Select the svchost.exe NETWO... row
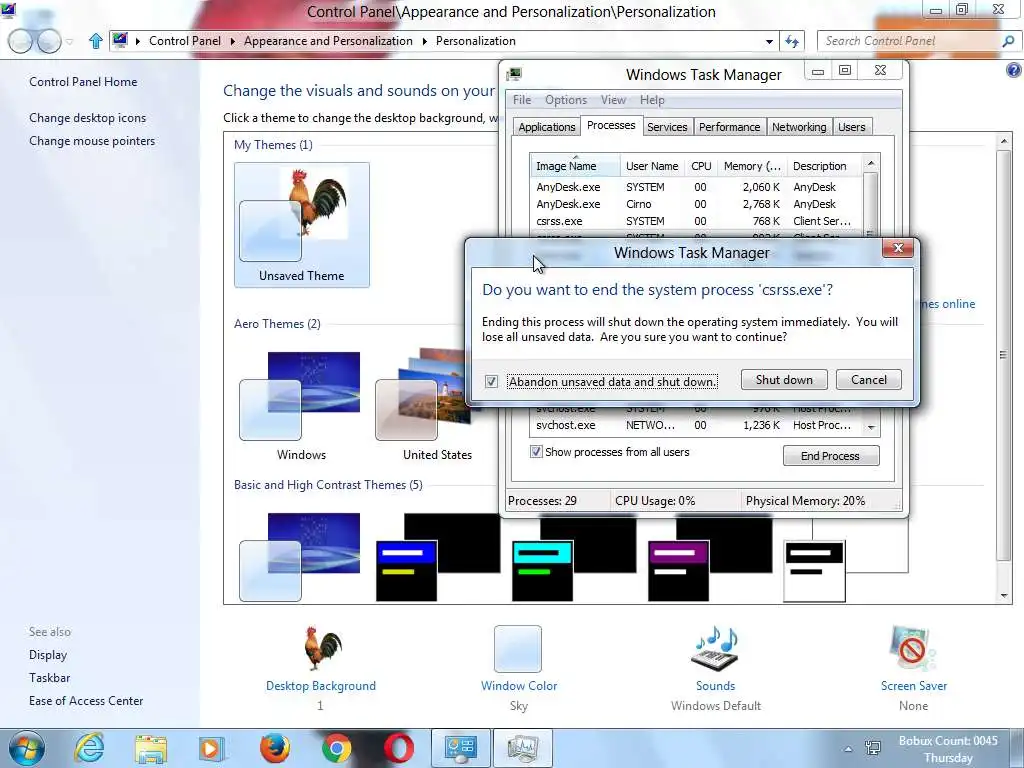The width and height of the screenshot is (1024, 768). 696,425
